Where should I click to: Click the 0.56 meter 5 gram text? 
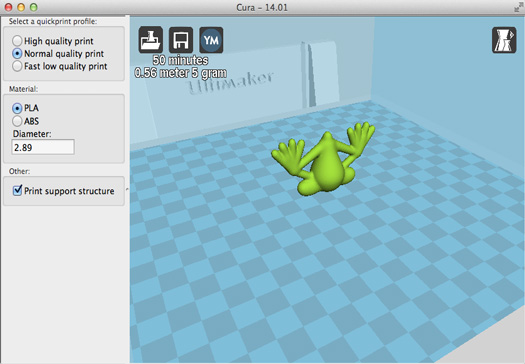pos(180,73)
